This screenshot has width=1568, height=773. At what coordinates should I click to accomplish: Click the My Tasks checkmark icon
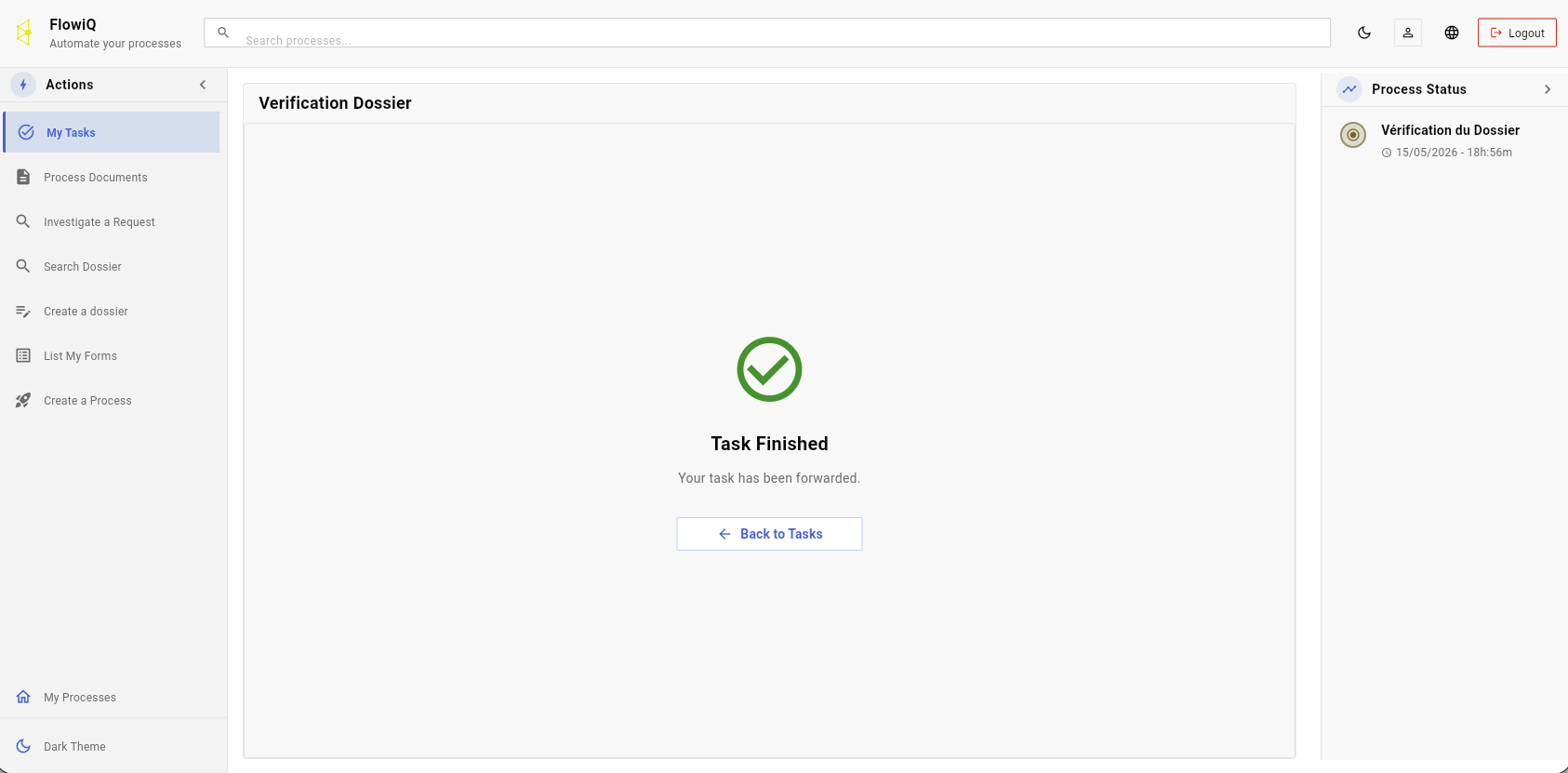[26, 132]
